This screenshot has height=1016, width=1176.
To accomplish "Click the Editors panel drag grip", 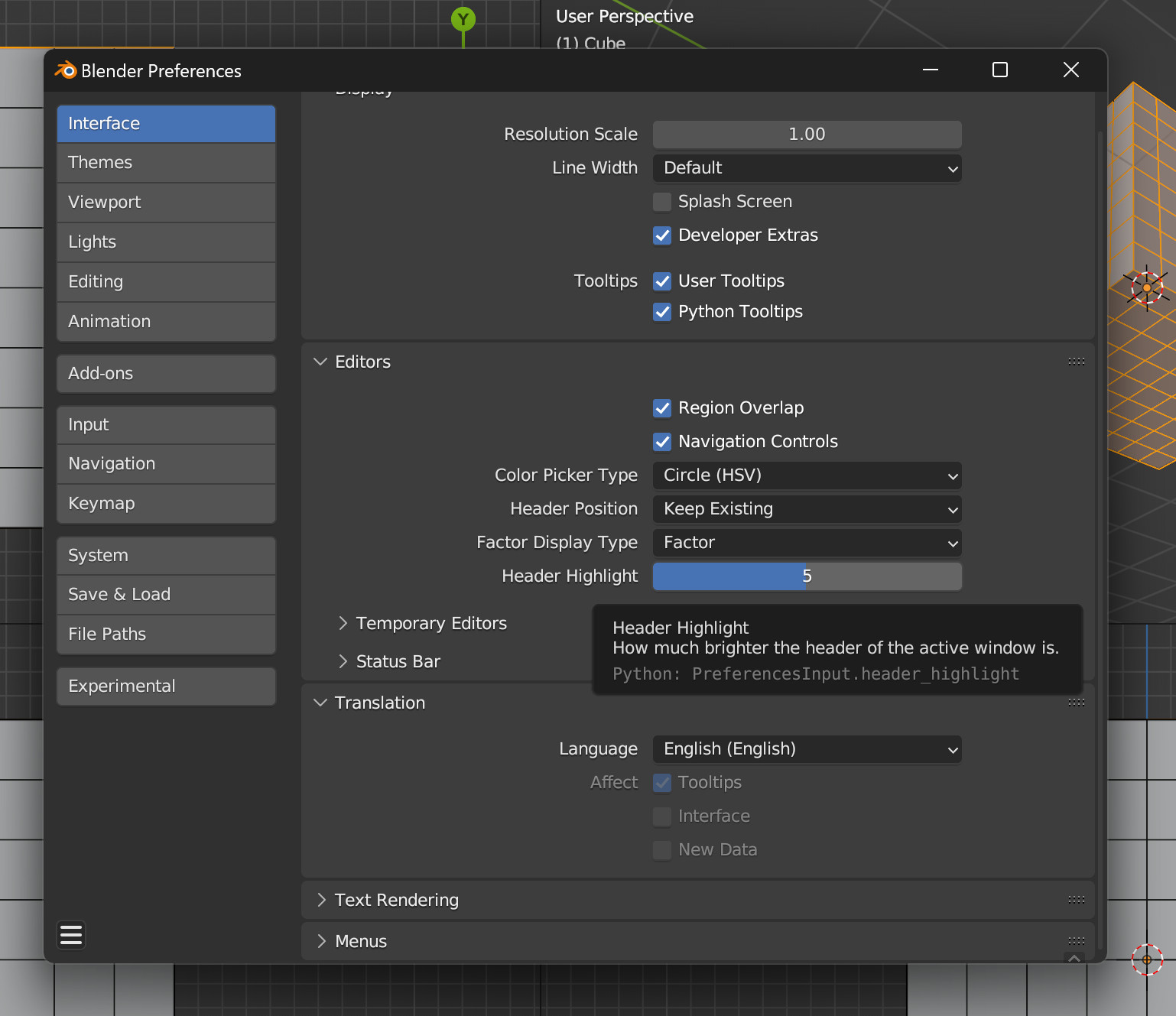I will [1076, 362].
